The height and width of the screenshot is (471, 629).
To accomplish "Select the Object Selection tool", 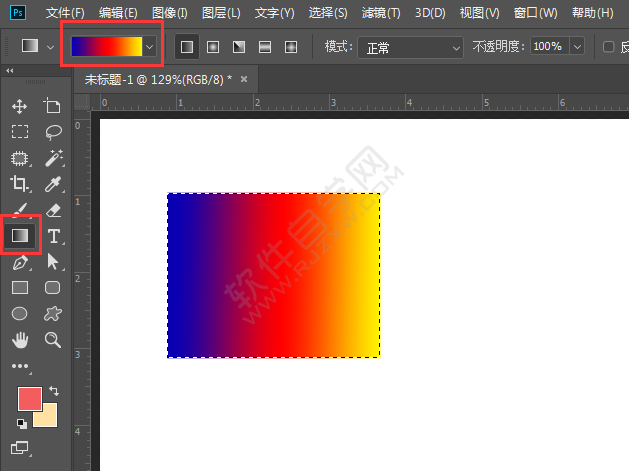I will point(20,158).
